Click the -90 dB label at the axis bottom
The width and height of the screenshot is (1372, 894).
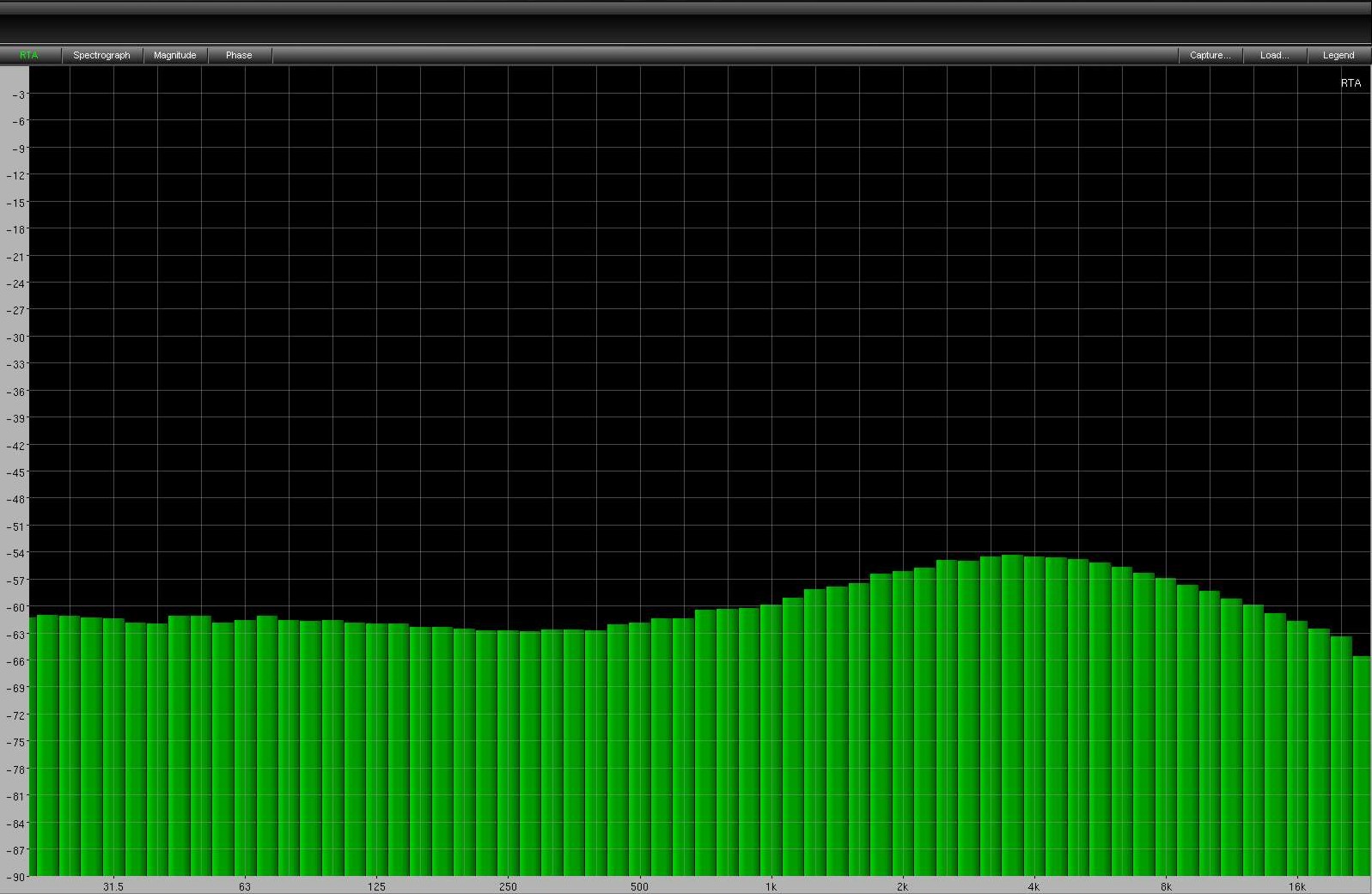[17, 877]
